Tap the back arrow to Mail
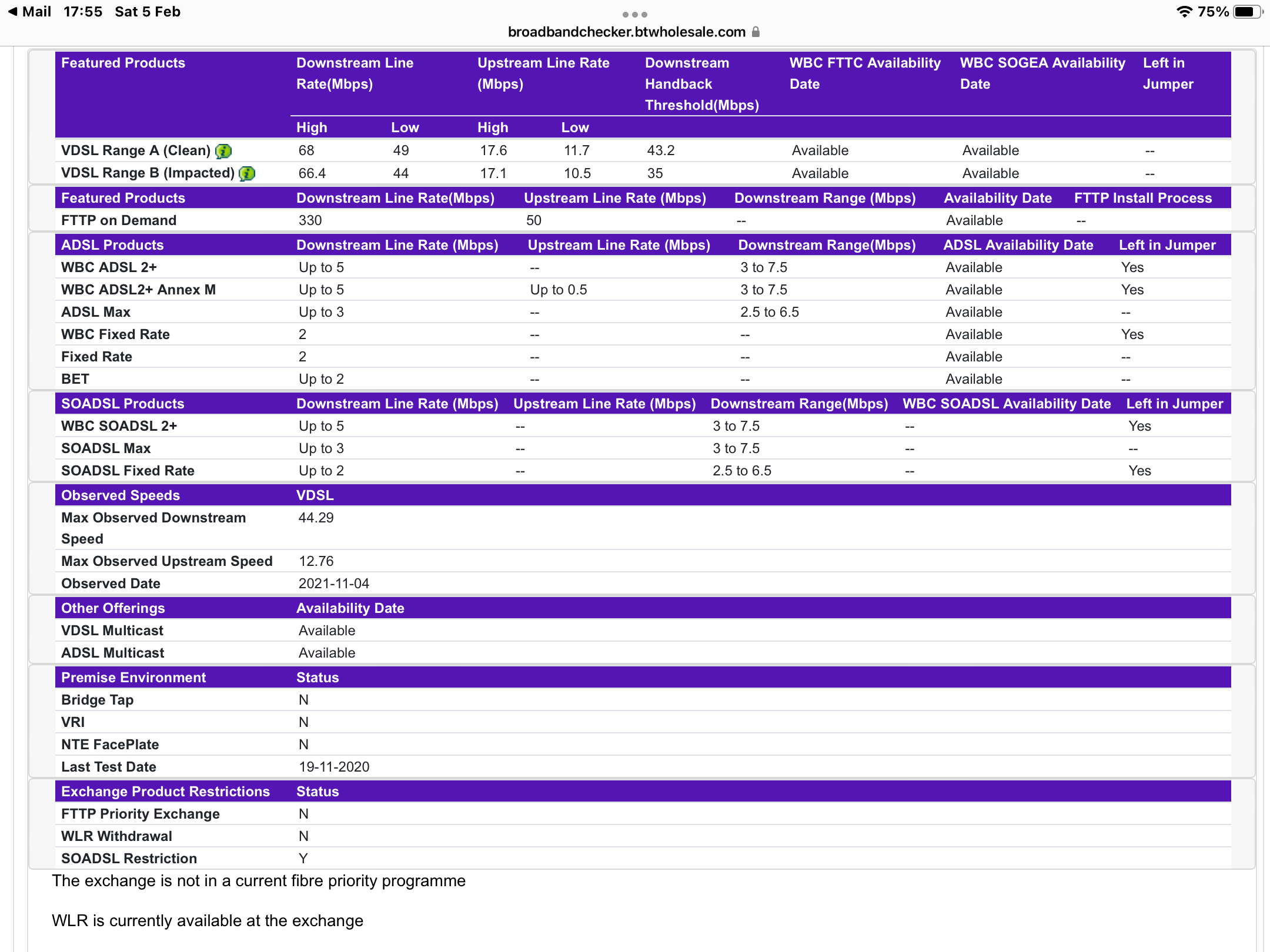This screenshot has width=1270, height=952. pyautogui.click(x=12, y=12)
